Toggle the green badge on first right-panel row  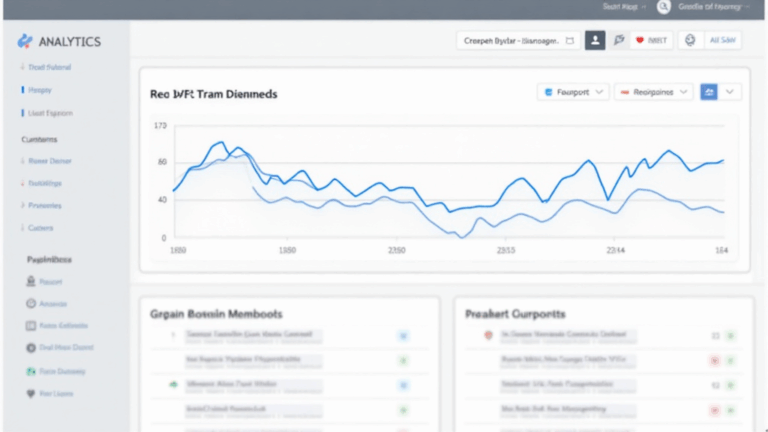pos(730,336)
